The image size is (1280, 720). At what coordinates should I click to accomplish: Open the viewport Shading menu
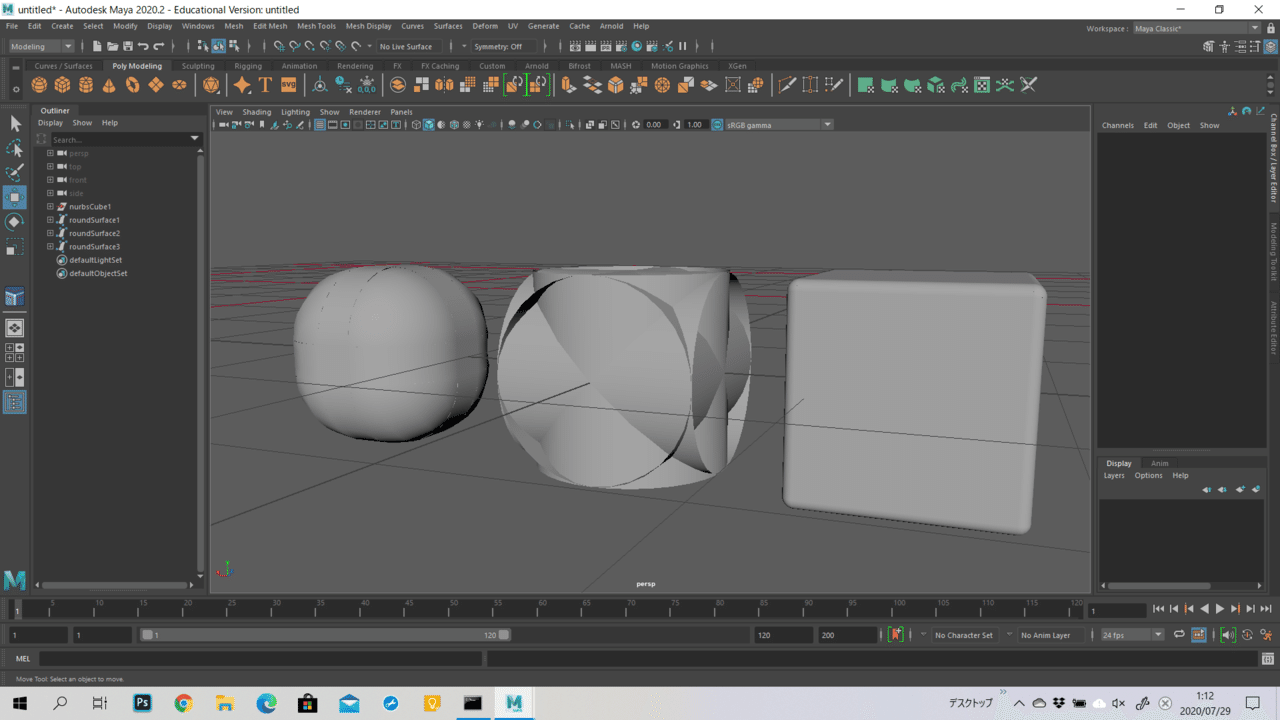coord(257,112)
